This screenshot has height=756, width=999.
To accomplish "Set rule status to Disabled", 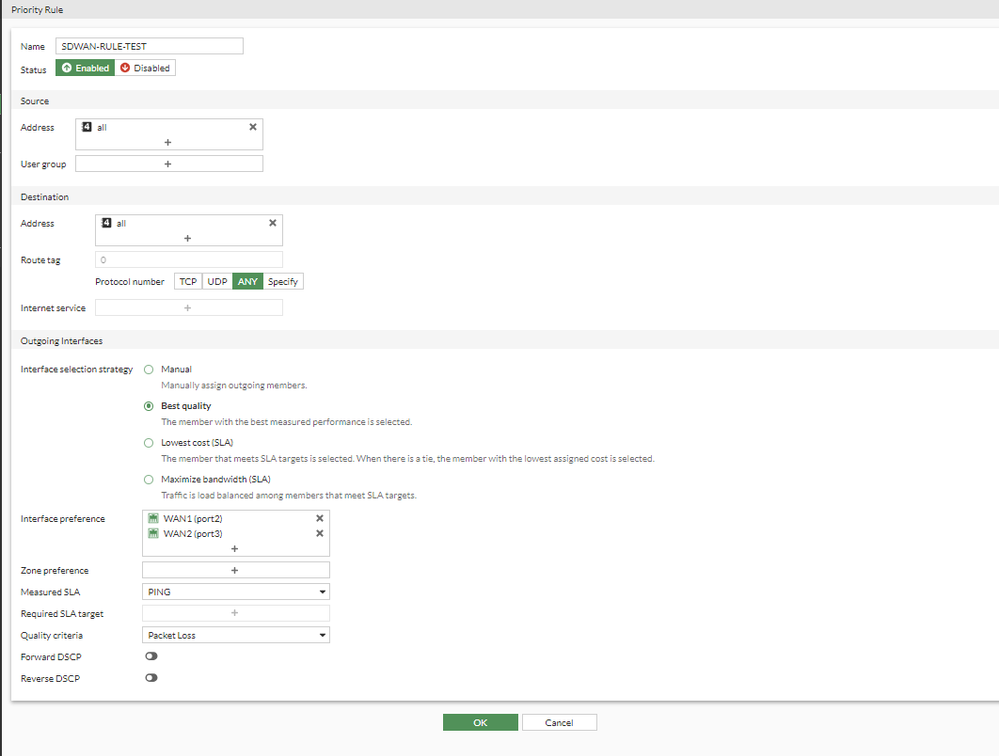I will click(146, 68).
